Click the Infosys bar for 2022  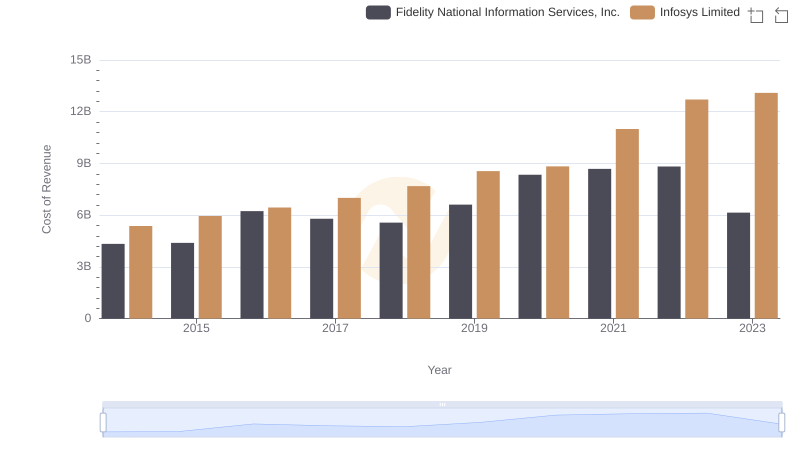click(696, 209)
